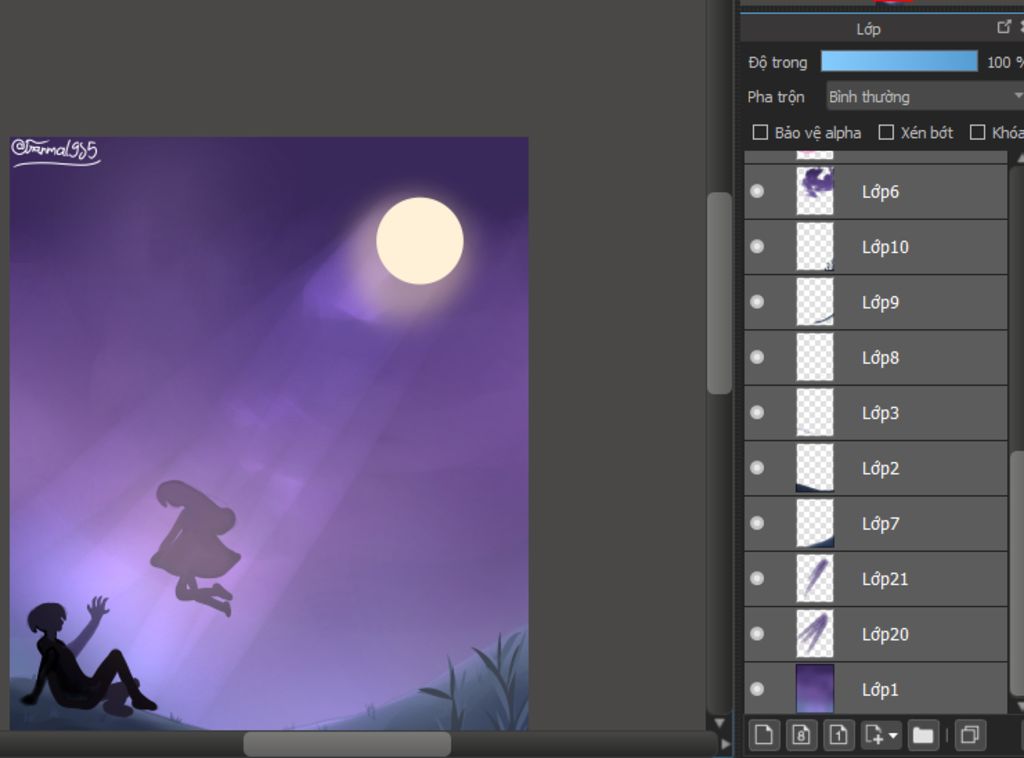Hide the Lớp1 background layer
The height and width of the screenshot is (758, 1024).
pyautogui.click(x=757, y=689)
